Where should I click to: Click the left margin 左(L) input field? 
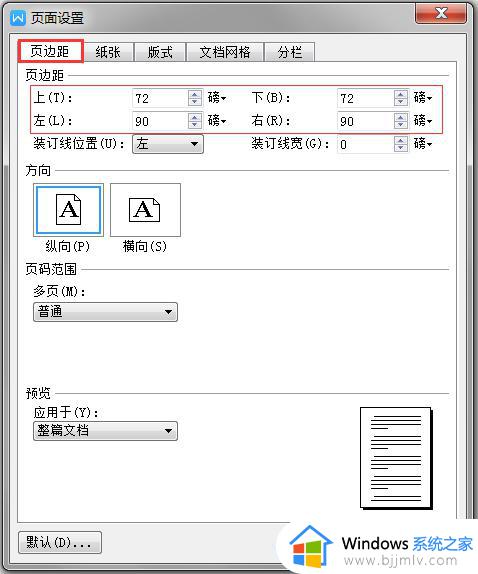pos(160,121)
